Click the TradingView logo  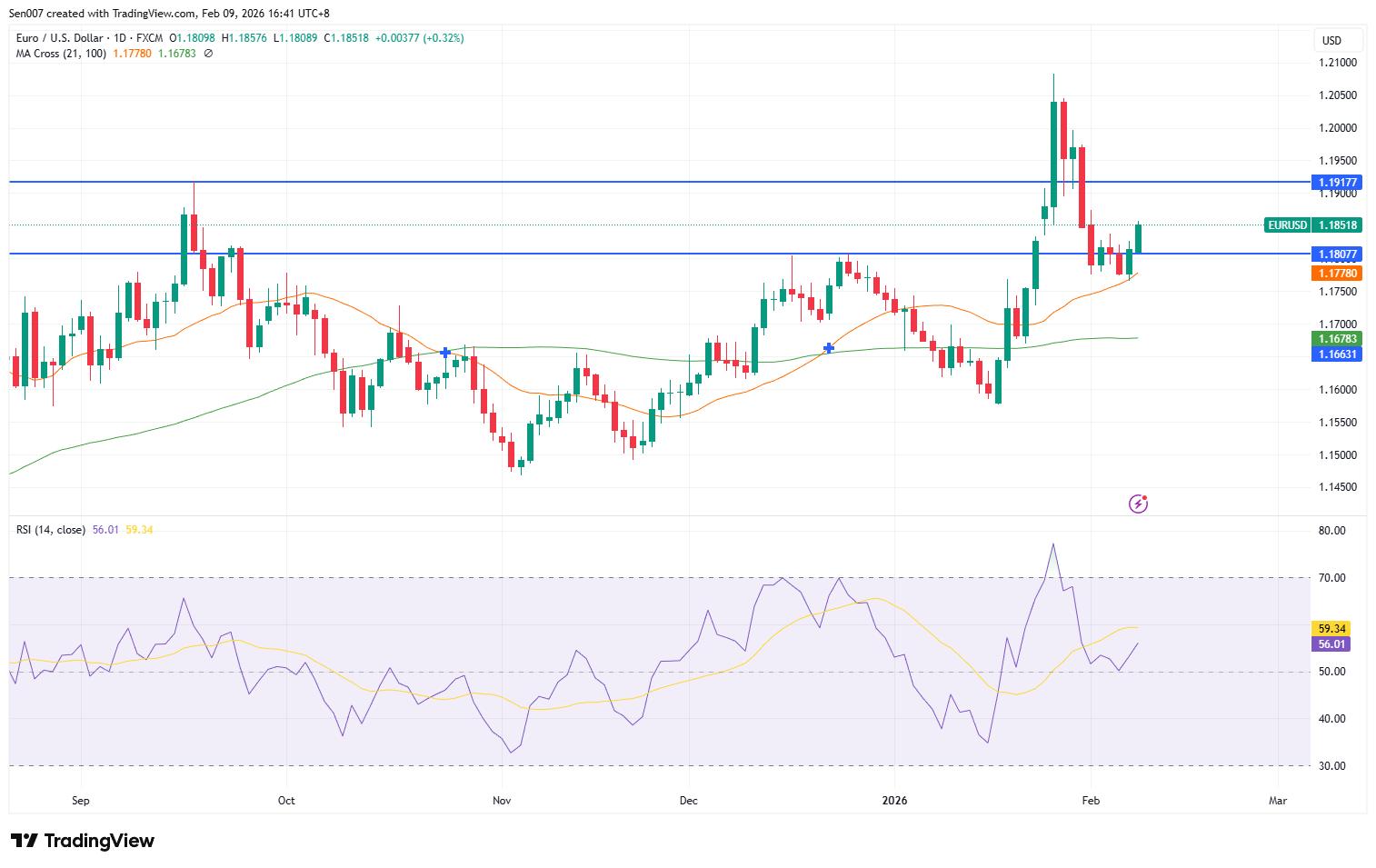tap(83, 841)
